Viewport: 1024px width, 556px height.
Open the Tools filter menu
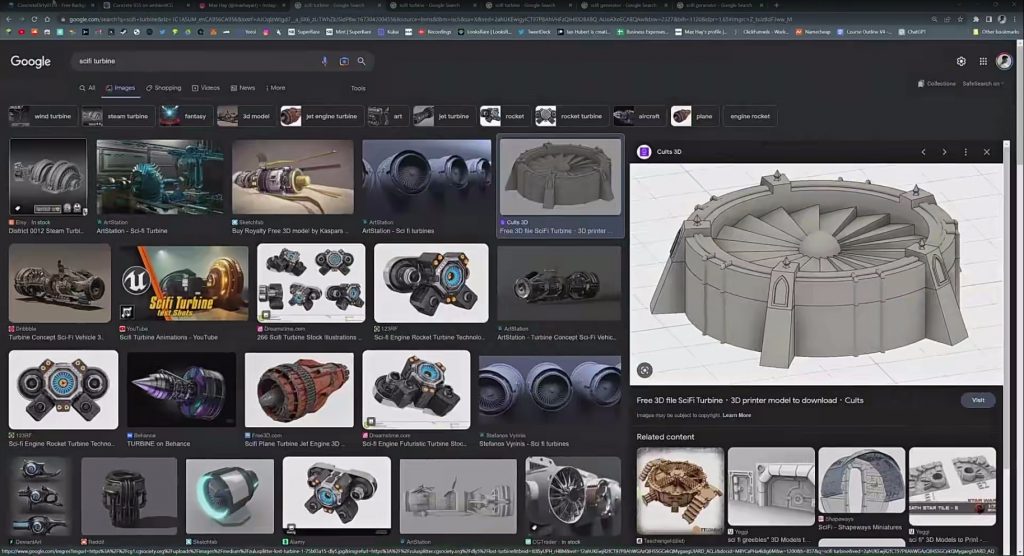pyautogui.click(x=358, y=88)
